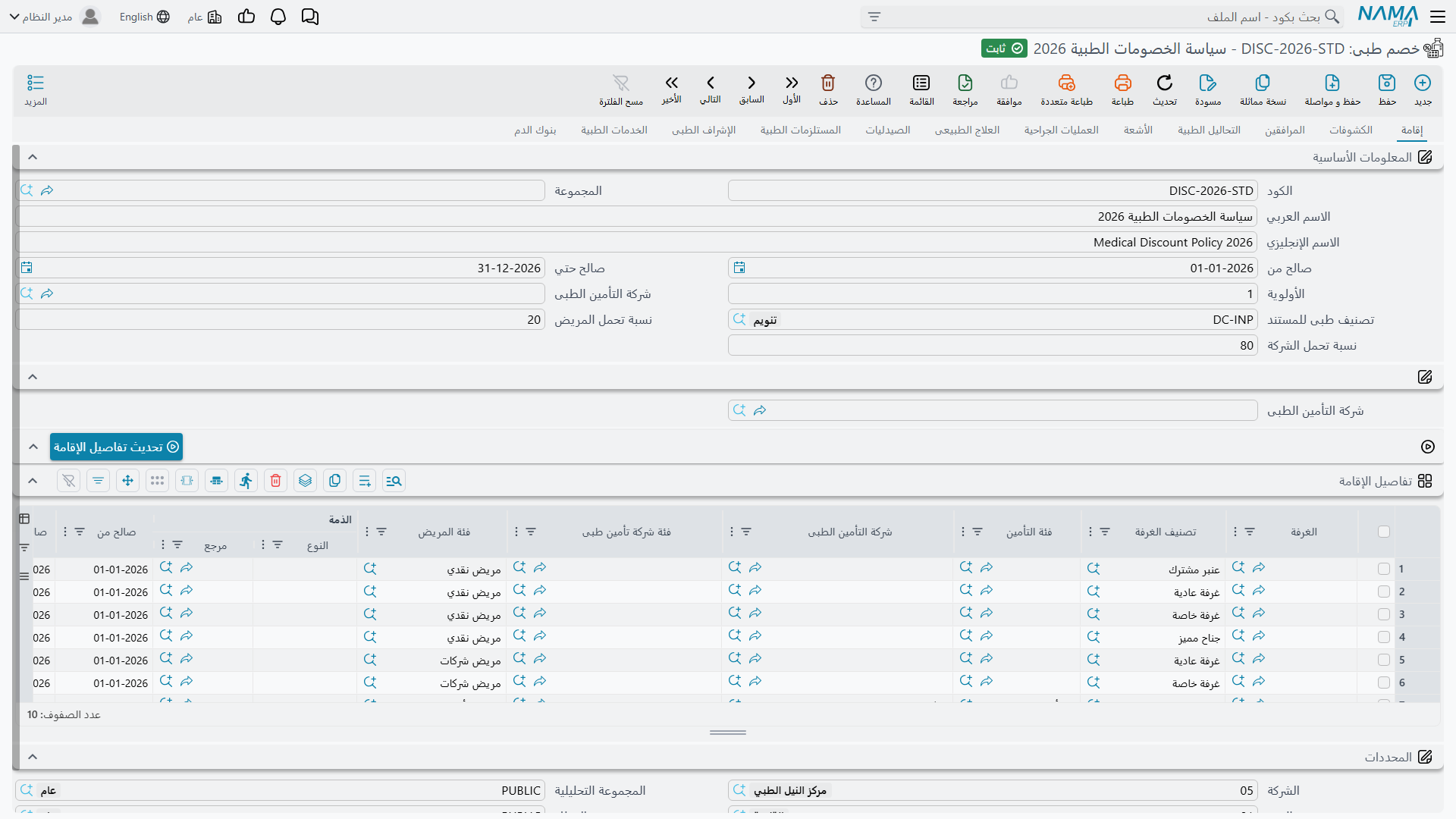Open filter menu of تصنيف الغرفة column
1456x819 pixels.
pos(1105,532)
